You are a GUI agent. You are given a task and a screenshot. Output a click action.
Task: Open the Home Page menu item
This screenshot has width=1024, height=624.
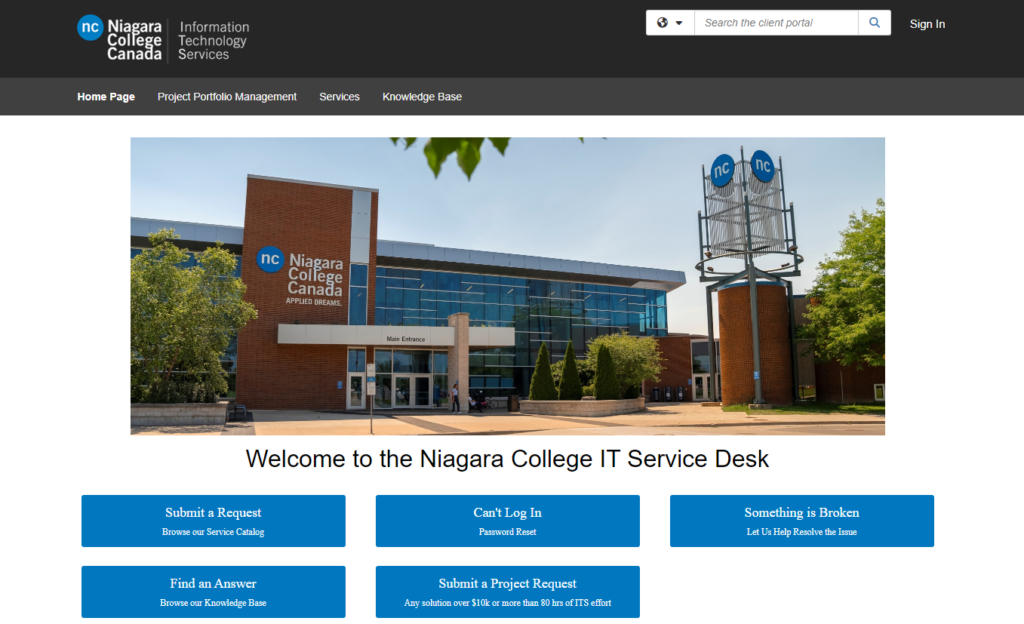tap(105, 96)
